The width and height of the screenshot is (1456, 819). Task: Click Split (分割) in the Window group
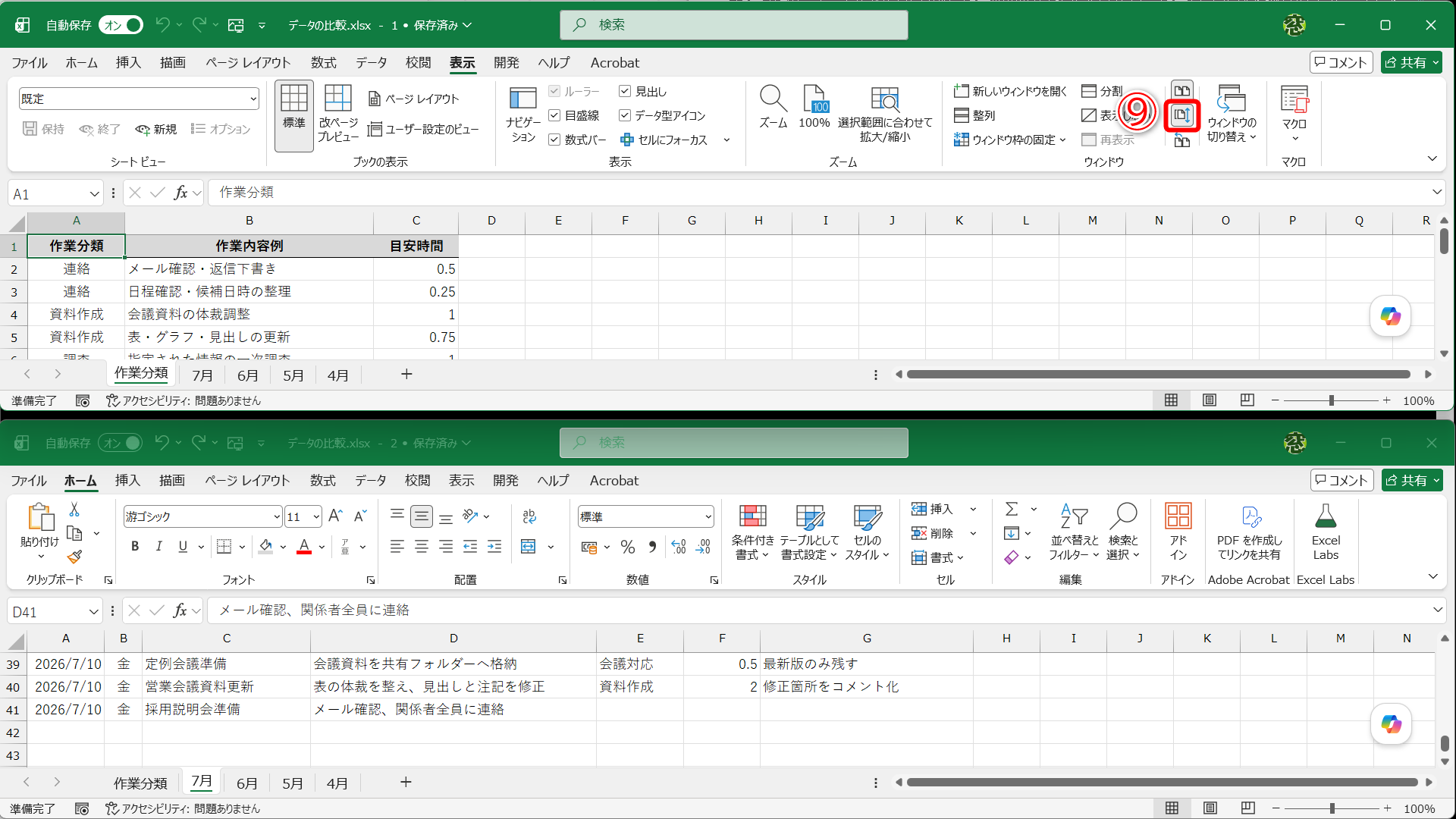click(1102, 91)
